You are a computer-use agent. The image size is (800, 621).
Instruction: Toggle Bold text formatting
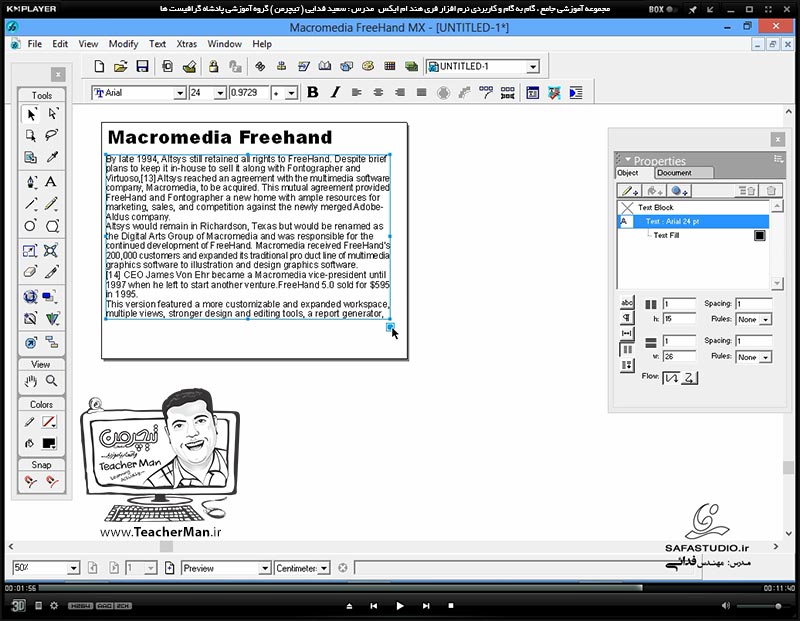click(313, 92)
